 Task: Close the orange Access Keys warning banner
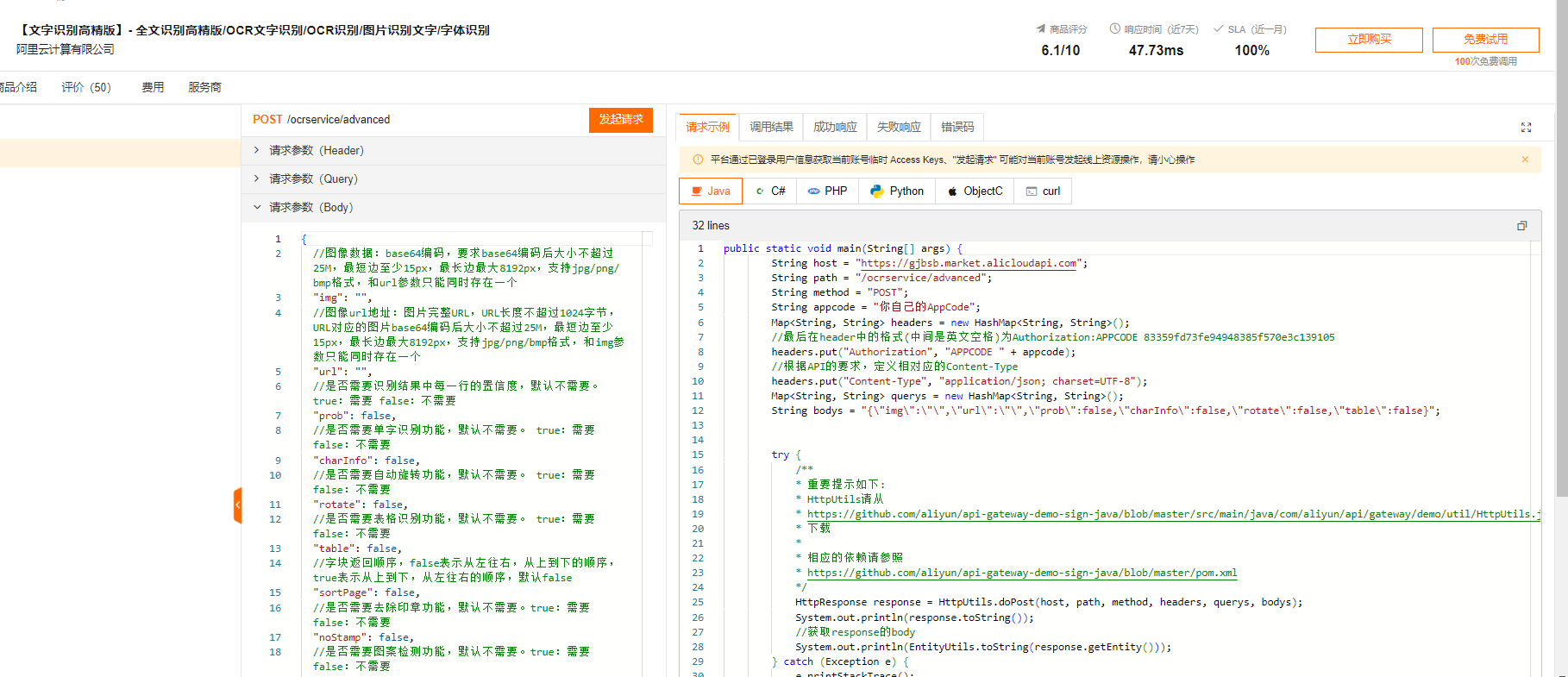click(1525, 160)
